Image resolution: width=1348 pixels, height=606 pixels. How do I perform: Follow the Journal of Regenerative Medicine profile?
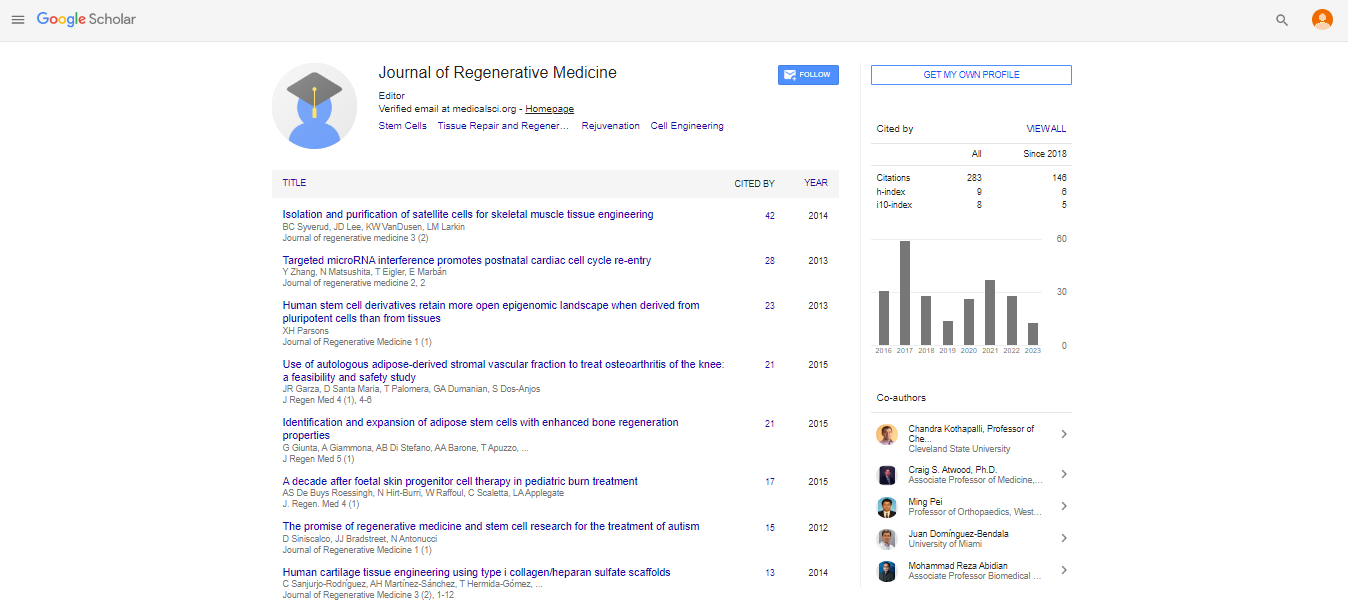point(808,75)
